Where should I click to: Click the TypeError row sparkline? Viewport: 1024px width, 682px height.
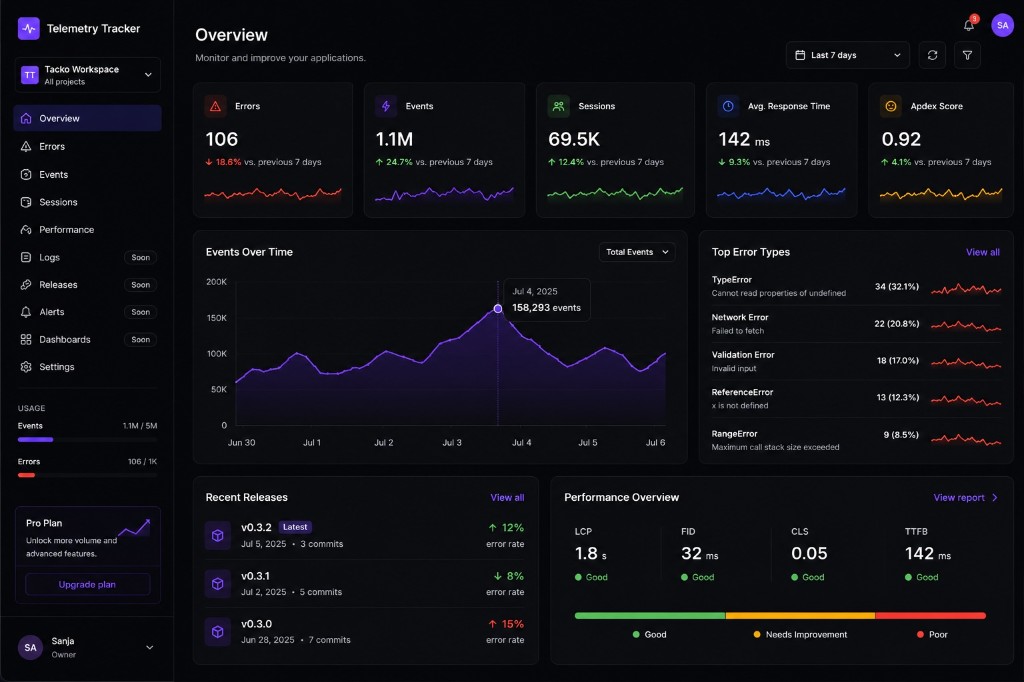tap(966, 289)
